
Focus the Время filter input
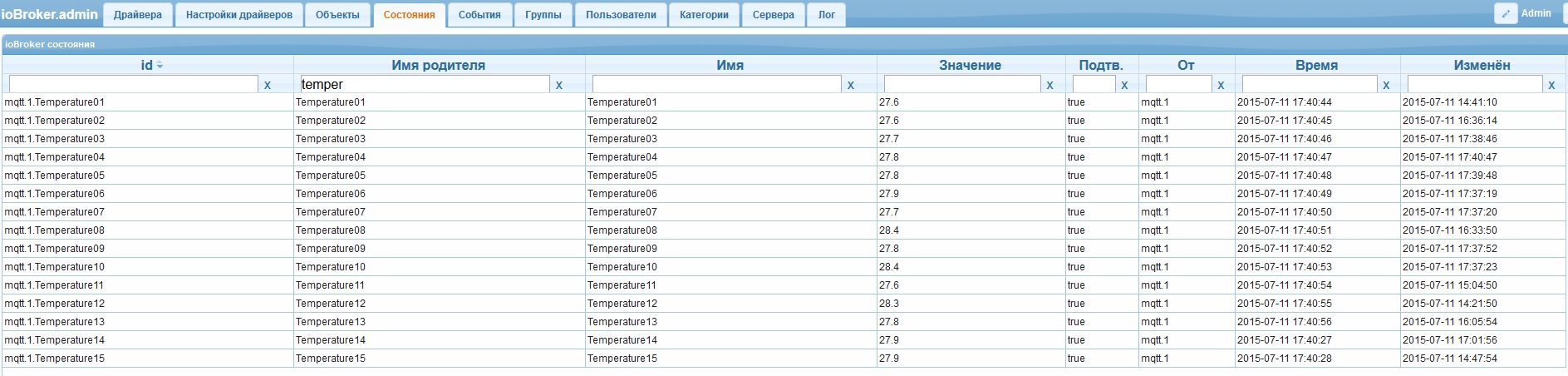(1310, 84)
